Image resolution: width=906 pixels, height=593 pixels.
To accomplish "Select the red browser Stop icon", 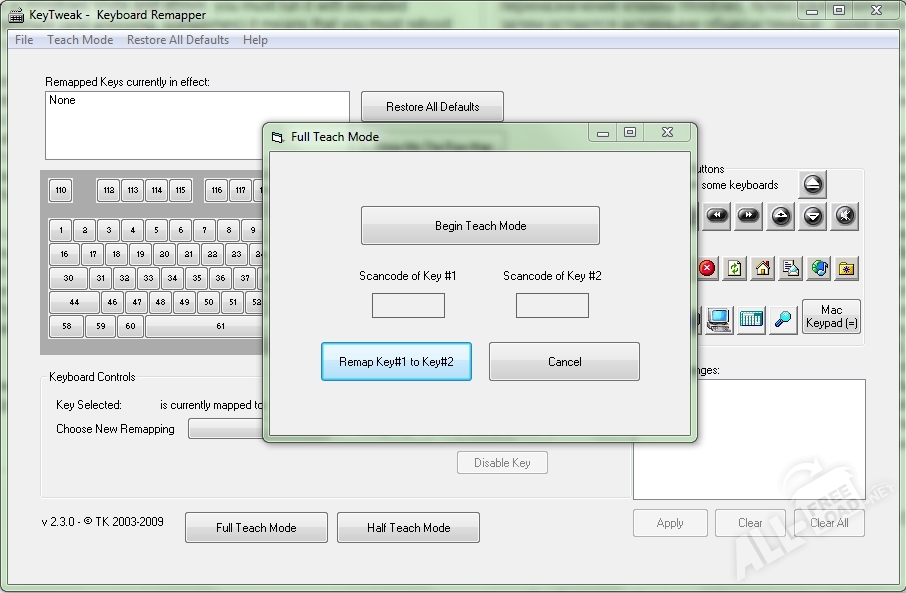I will pos(708,268).
